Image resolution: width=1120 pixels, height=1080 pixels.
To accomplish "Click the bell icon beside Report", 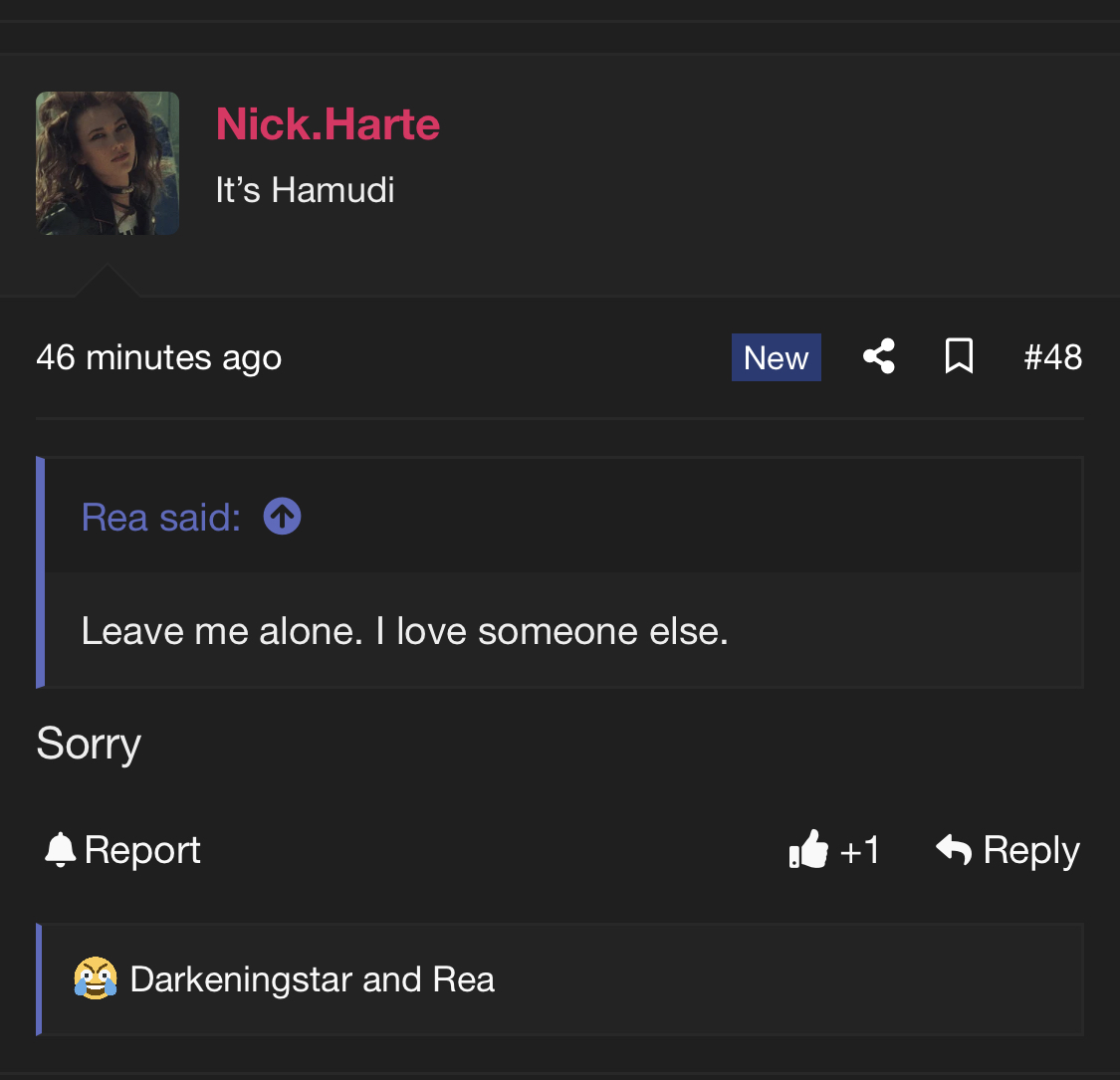I will pyautogui.click(x=60, y=849).
